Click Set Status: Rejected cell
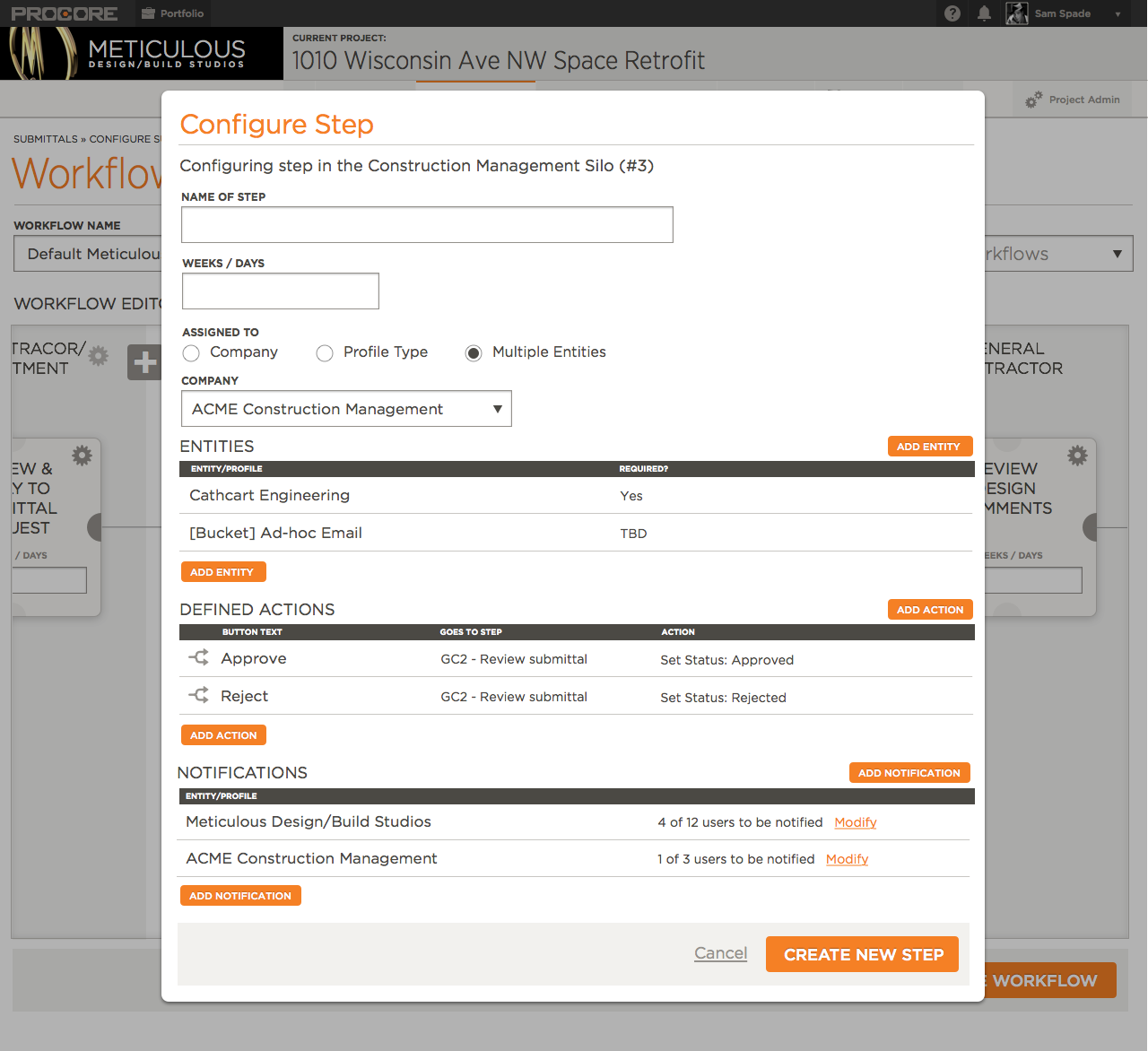This screenshot has height=1051, width=1148. [724, 698]
